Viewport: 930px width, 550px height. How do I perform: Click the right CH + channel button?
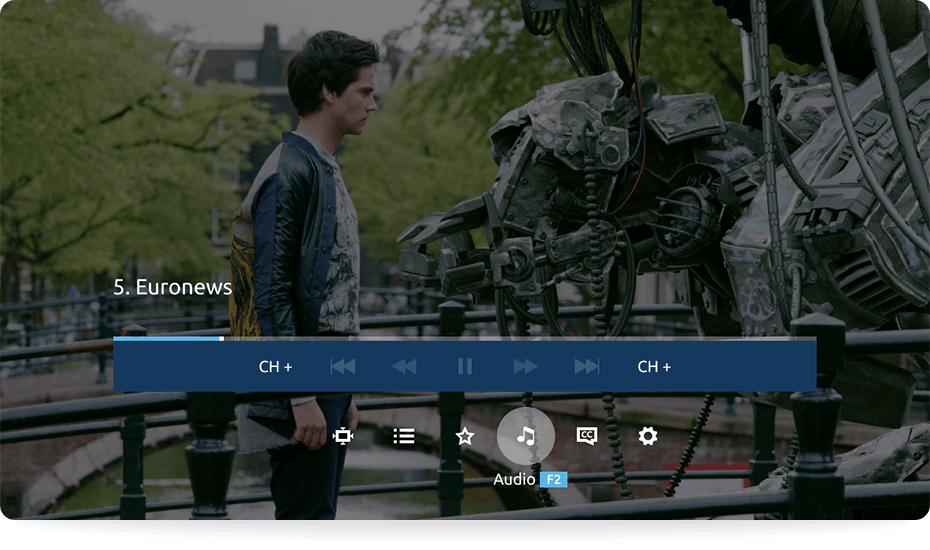654,367
